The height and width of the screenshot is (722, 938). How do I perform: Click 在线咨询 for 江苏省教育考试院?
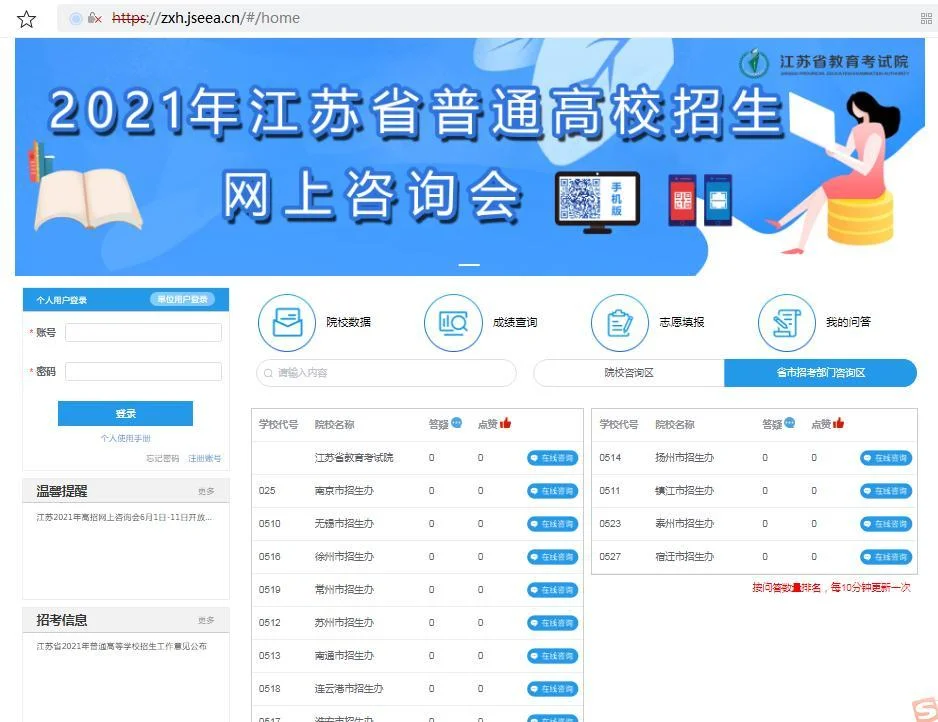[x=552, y=458]
